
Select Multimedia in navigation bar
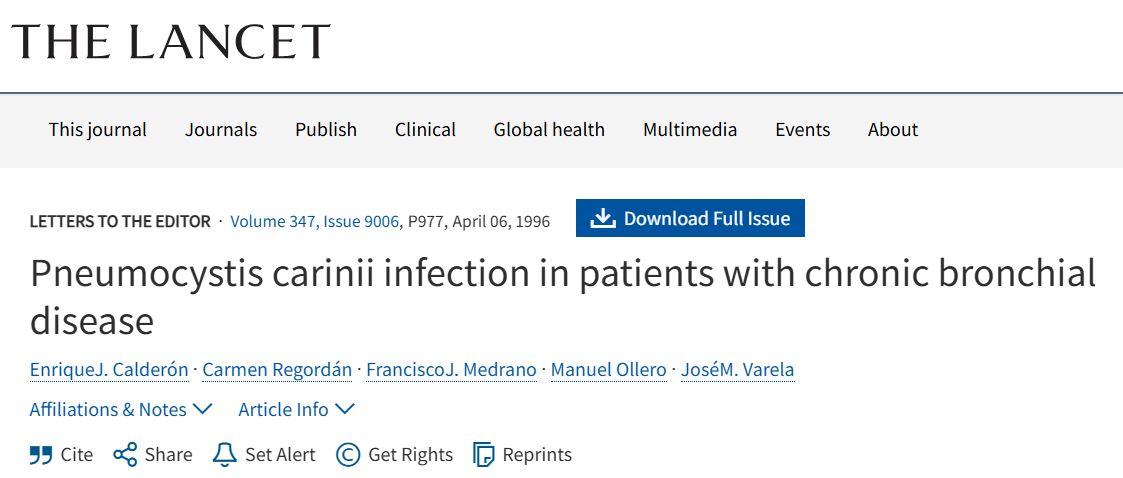[690, 130]
